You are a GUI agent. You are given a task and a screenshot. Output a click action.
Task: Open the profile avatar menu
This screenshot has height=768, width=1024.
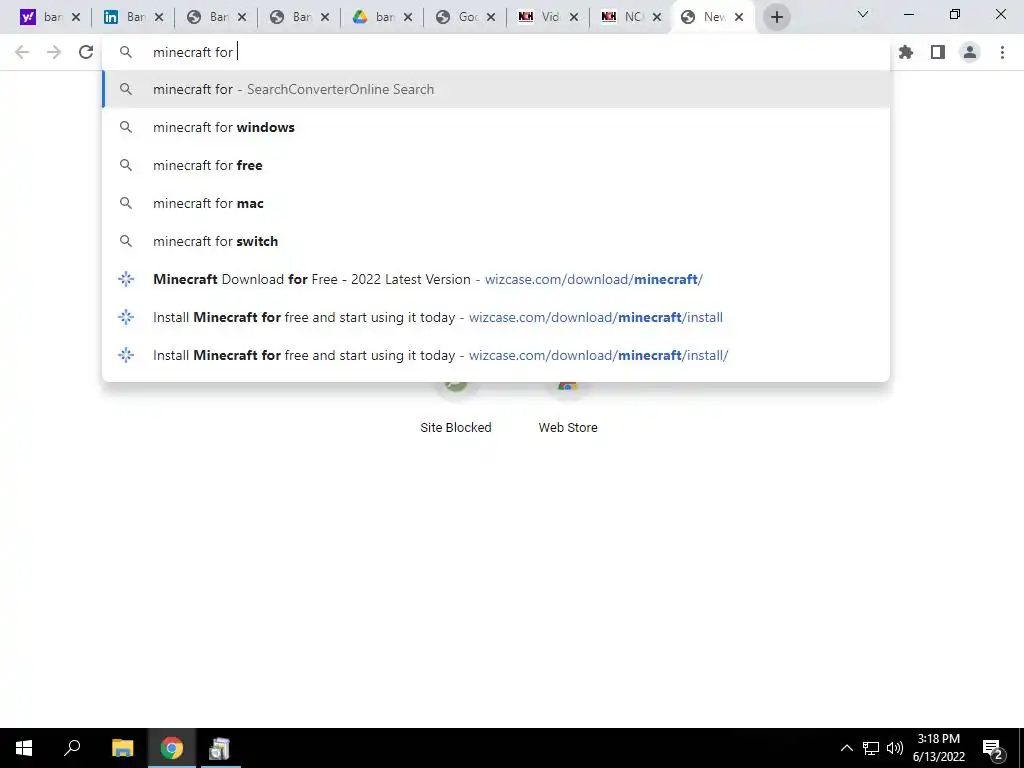click(970, 52)
